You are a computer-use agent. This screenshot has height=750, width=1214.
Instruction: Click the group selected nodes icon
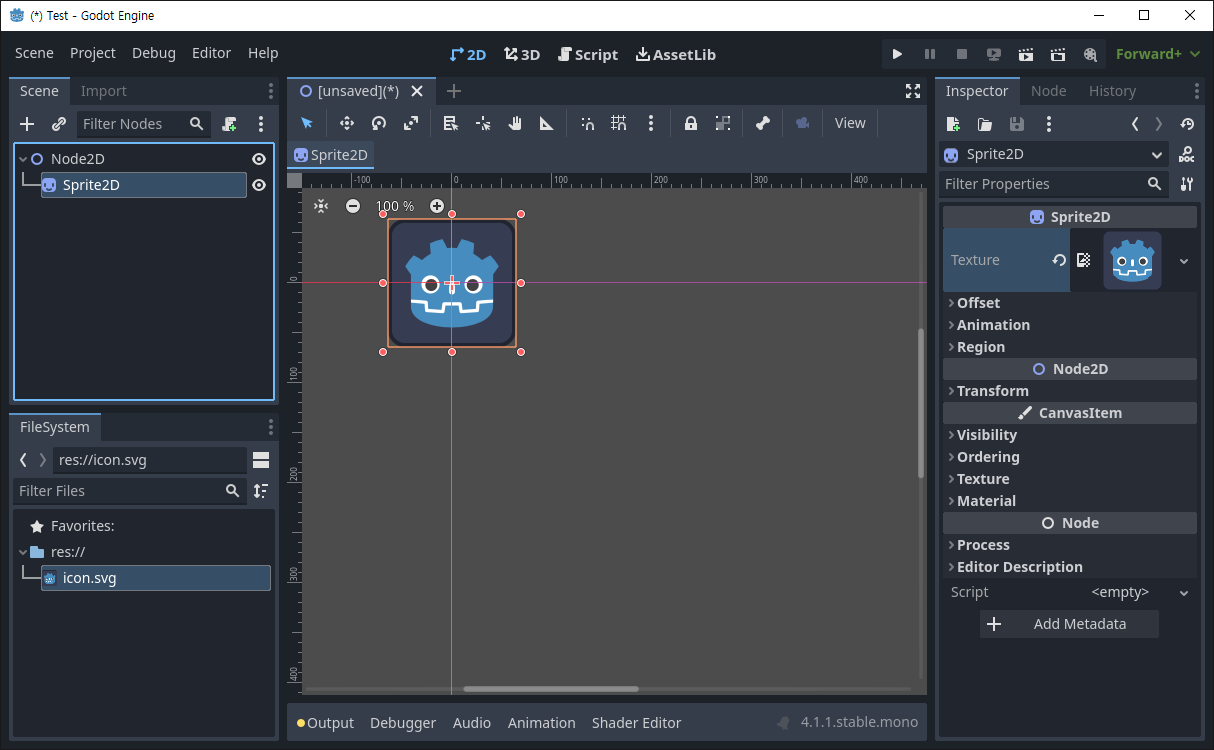pos(723,123)
